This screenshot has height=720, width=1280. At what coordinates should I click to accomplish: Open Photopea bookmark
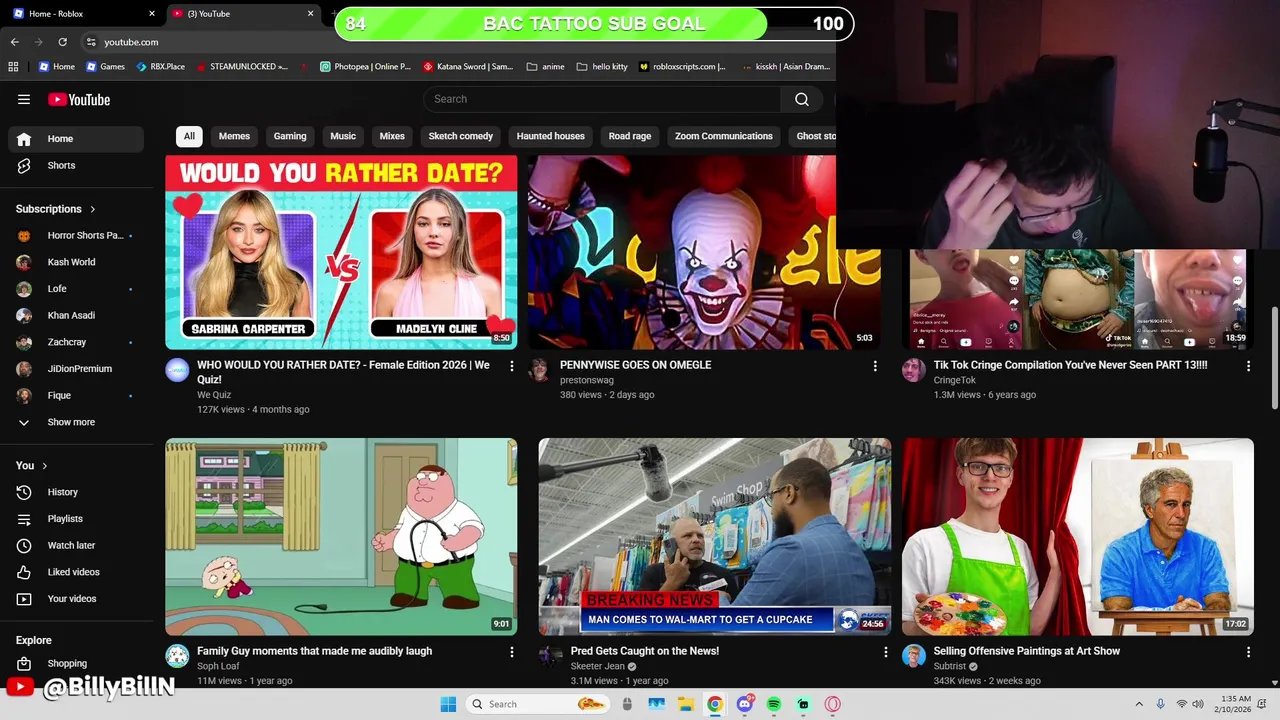365,67
